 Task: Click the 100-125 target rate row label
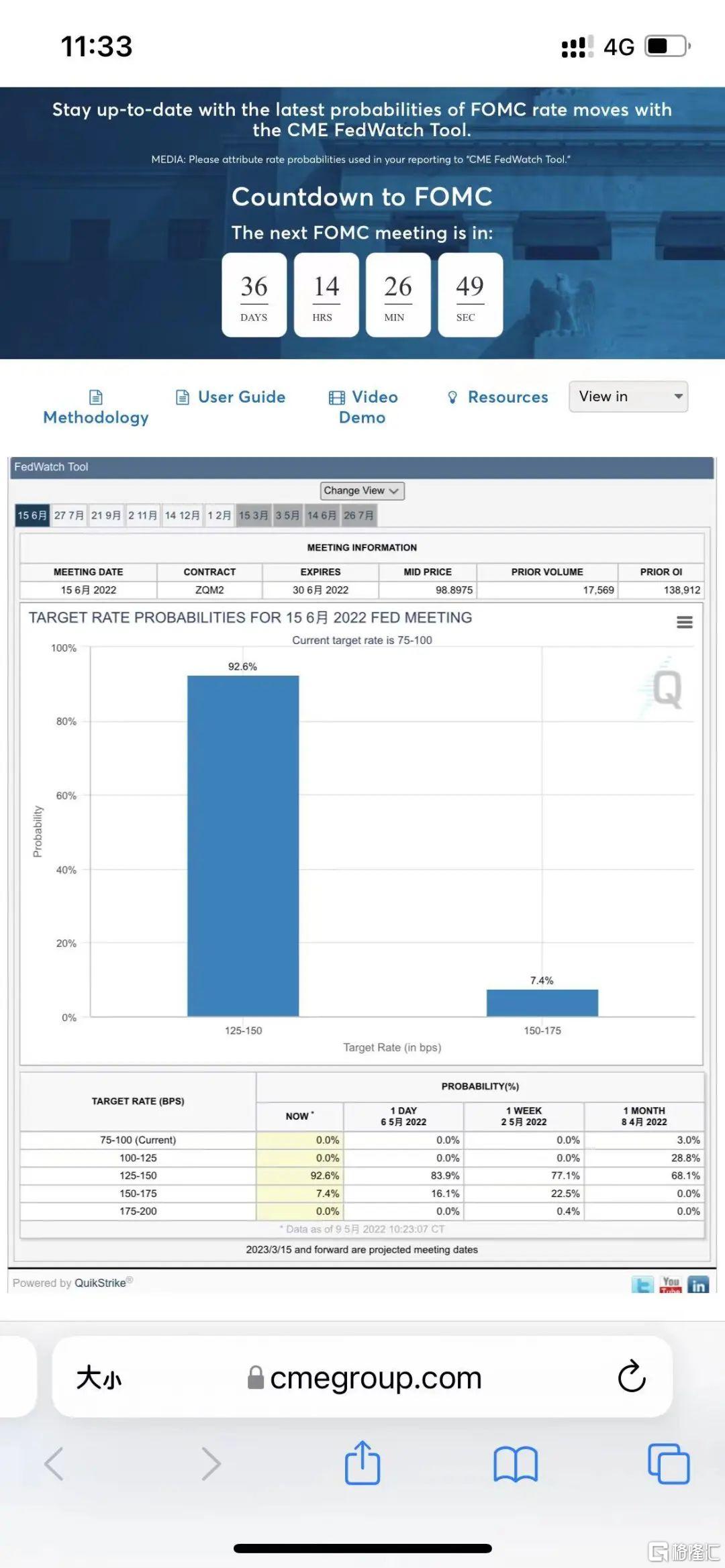(138, 1158)
